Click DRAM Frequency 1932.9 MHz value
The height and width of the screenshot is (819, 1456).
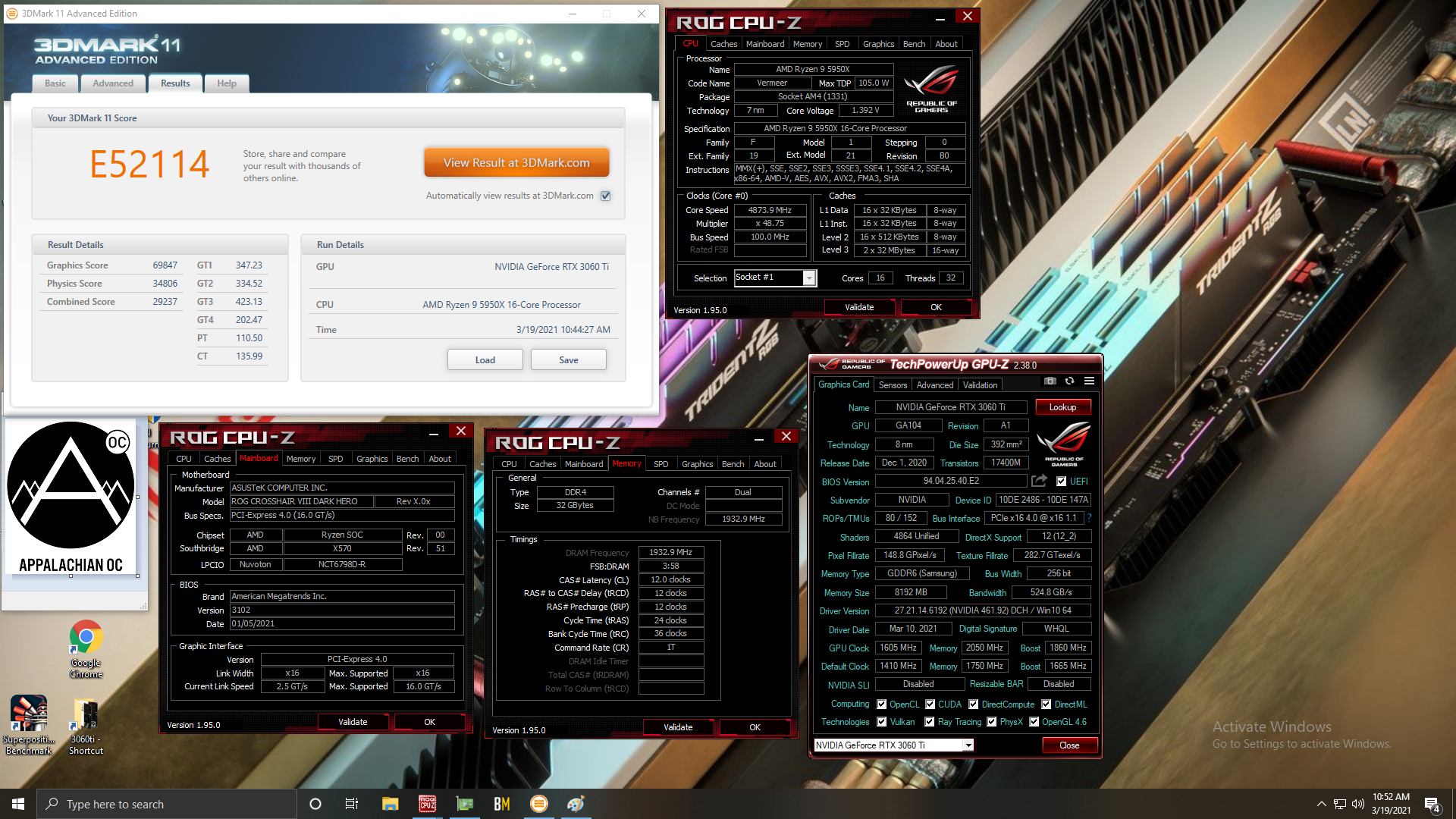click(x=670, y=552)
